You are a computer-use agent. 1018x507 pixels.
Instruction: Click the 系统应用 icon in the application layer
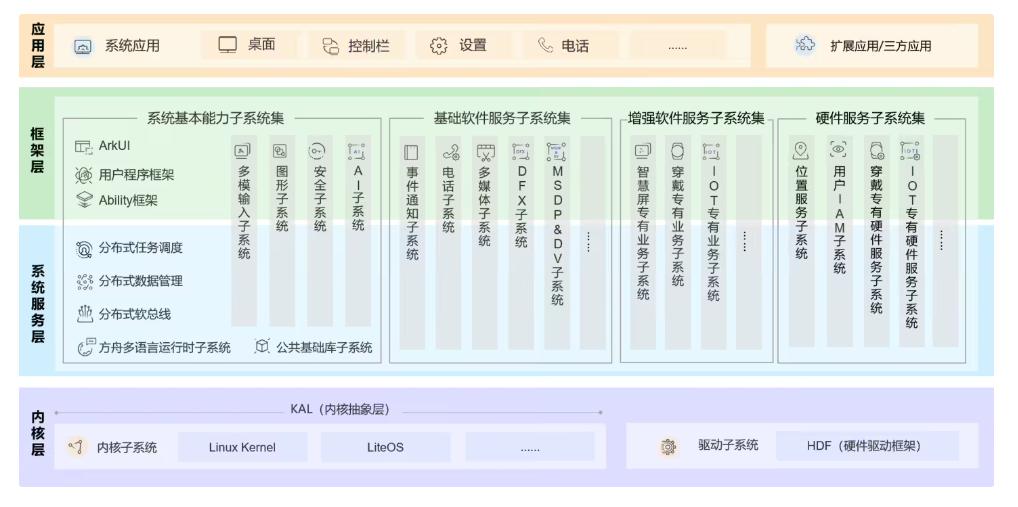(x=83, y=46)
